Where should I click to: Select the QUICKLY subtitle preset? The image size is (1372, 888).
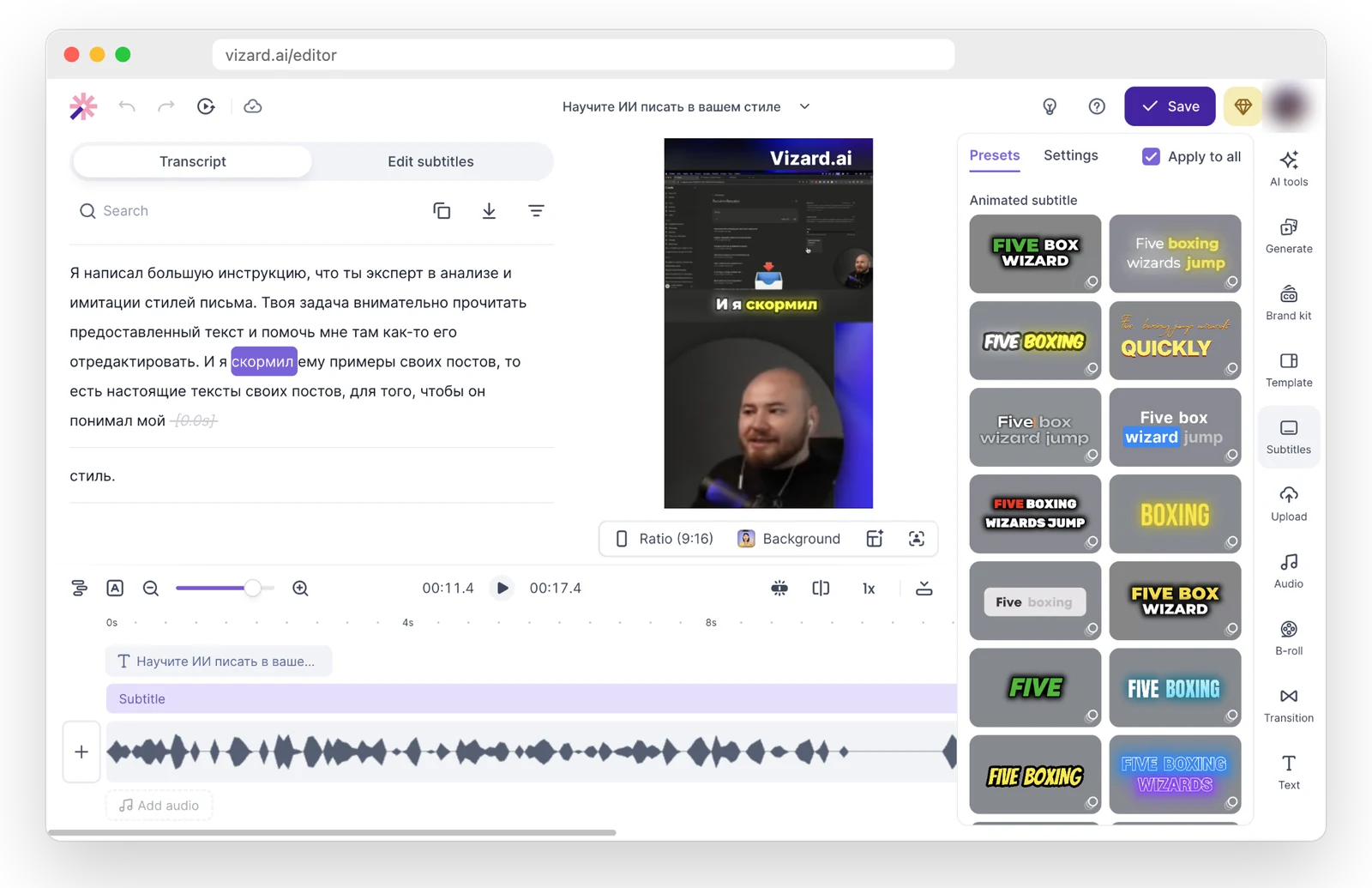[1175, 341]
